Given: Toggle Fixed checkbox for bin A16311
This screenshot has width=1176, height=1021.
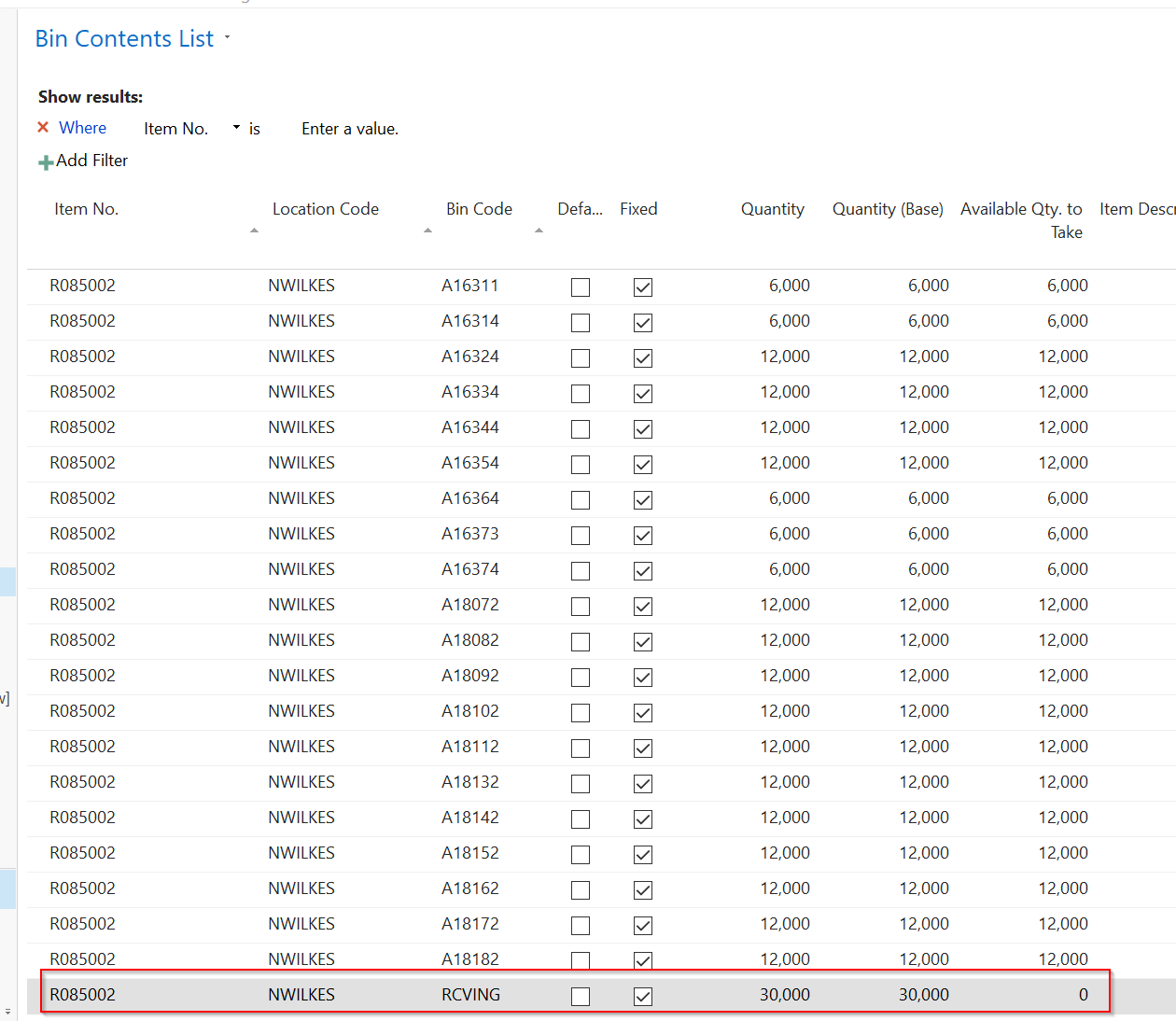Looking at the screenshot, I should (643, 287).
